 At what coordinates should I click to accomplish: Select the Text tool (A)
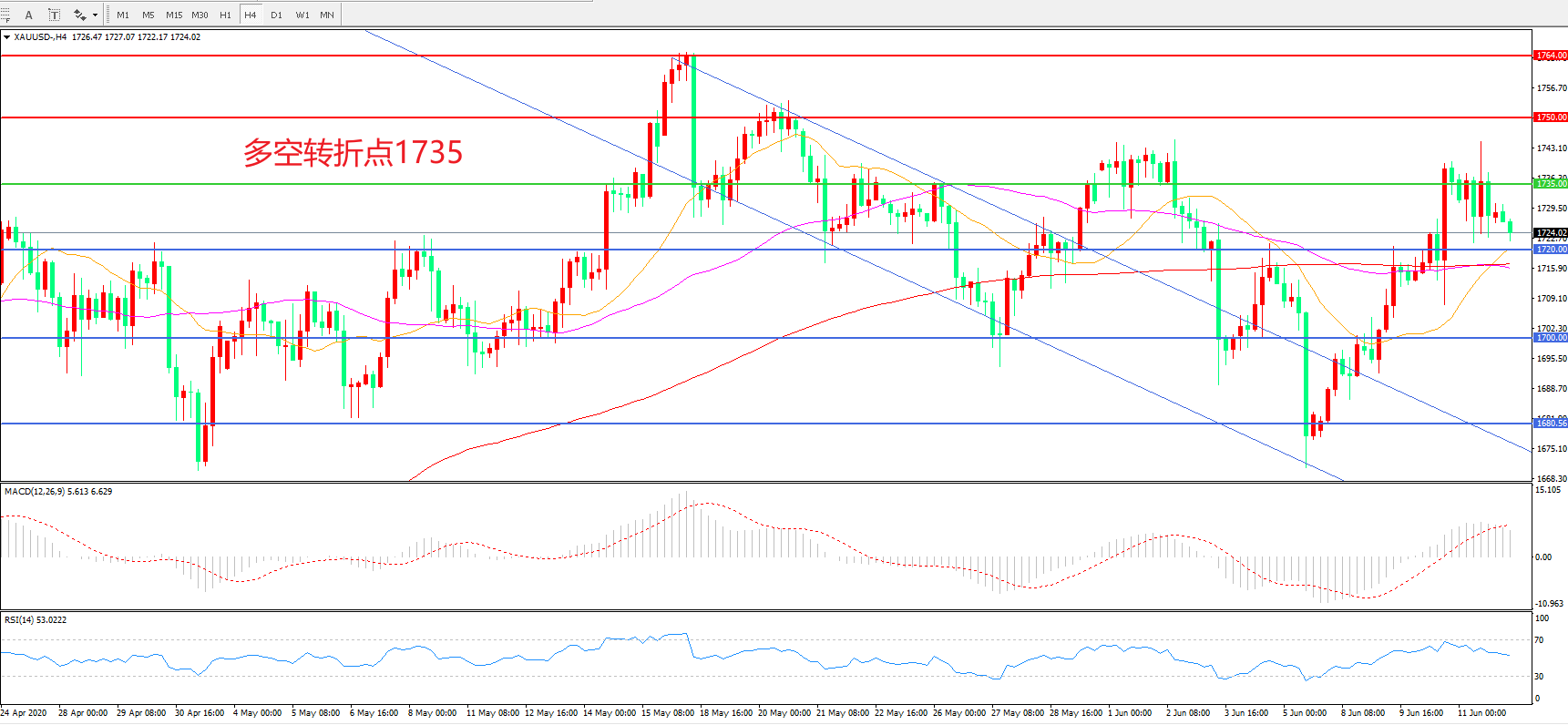click(29, 15)
